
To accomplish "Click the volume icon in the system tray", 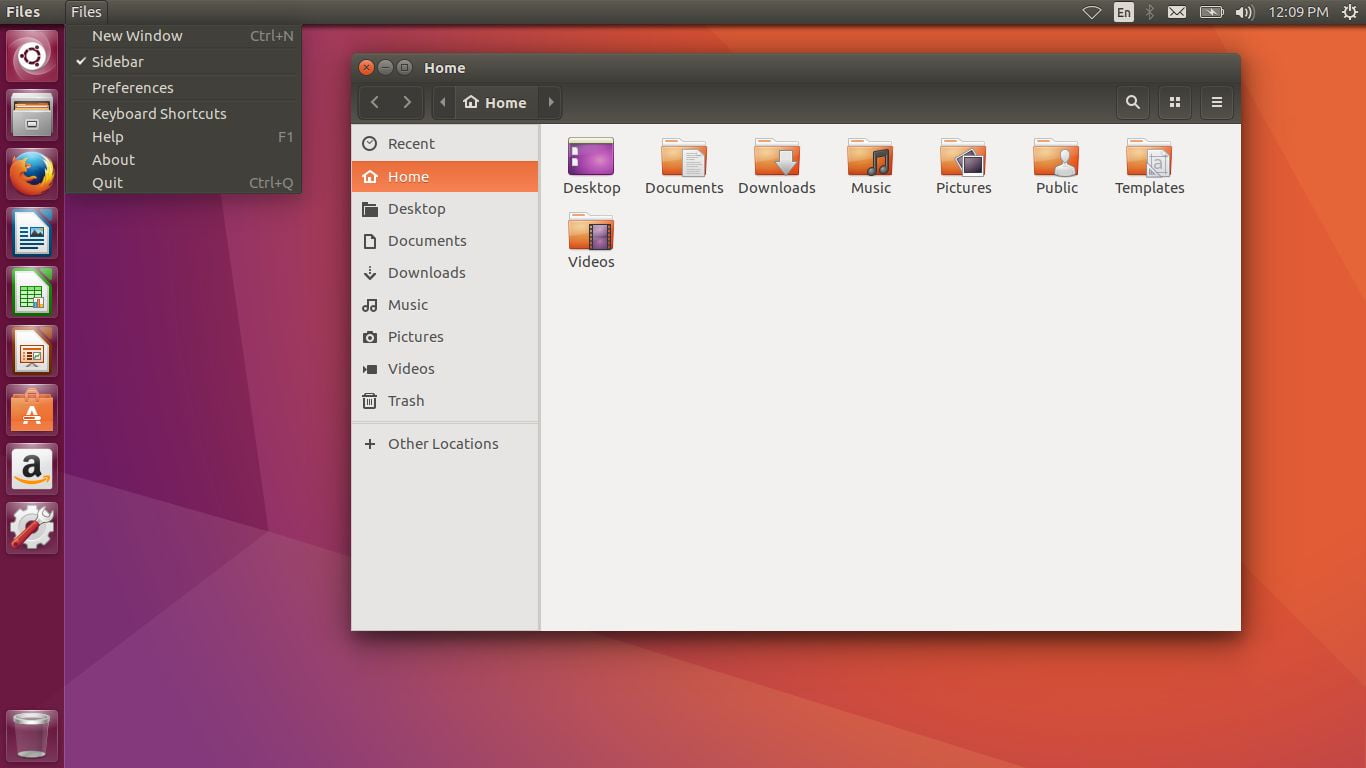I will click(1243, 12).
